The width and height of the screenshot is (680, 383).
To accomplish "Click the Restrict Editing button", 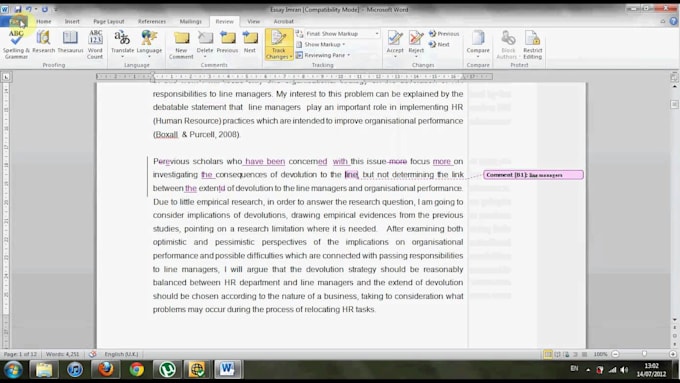I will [532, 45].
